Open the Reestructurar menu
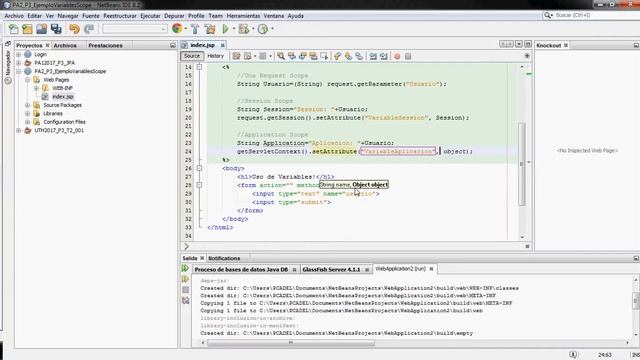Screen dimensions: 640x360 (120, 16)
